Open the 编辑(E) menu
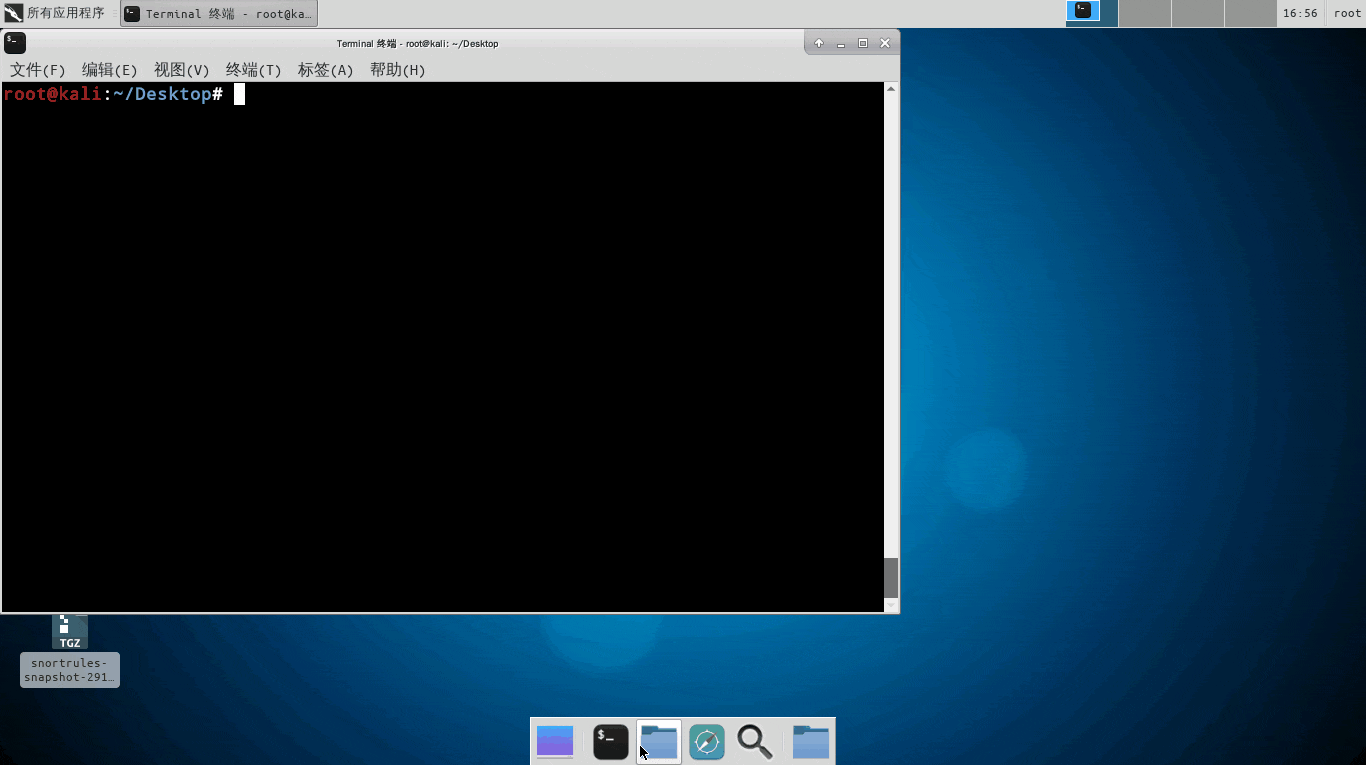 click(x=110, y=70)
